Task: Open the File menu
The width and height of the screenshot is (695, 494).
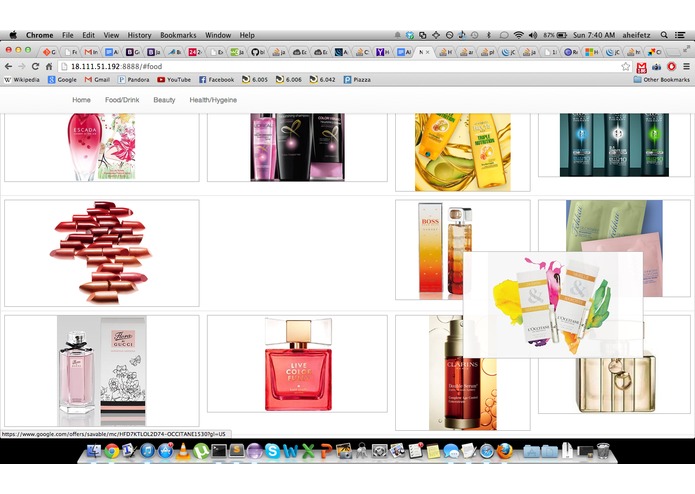Action: [x=68, y=35]
